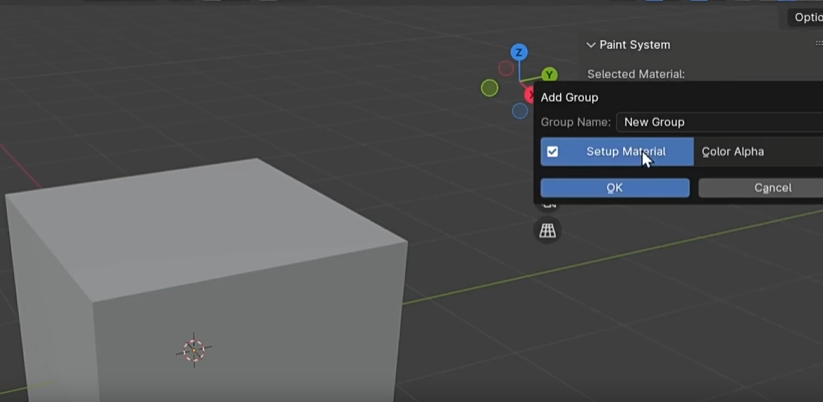Image resolution: width=823 pixels, height=402 pixels.
Task: Grab the Paint System panel drag handle
Action: pyautogui.click(x=817, y=45)
